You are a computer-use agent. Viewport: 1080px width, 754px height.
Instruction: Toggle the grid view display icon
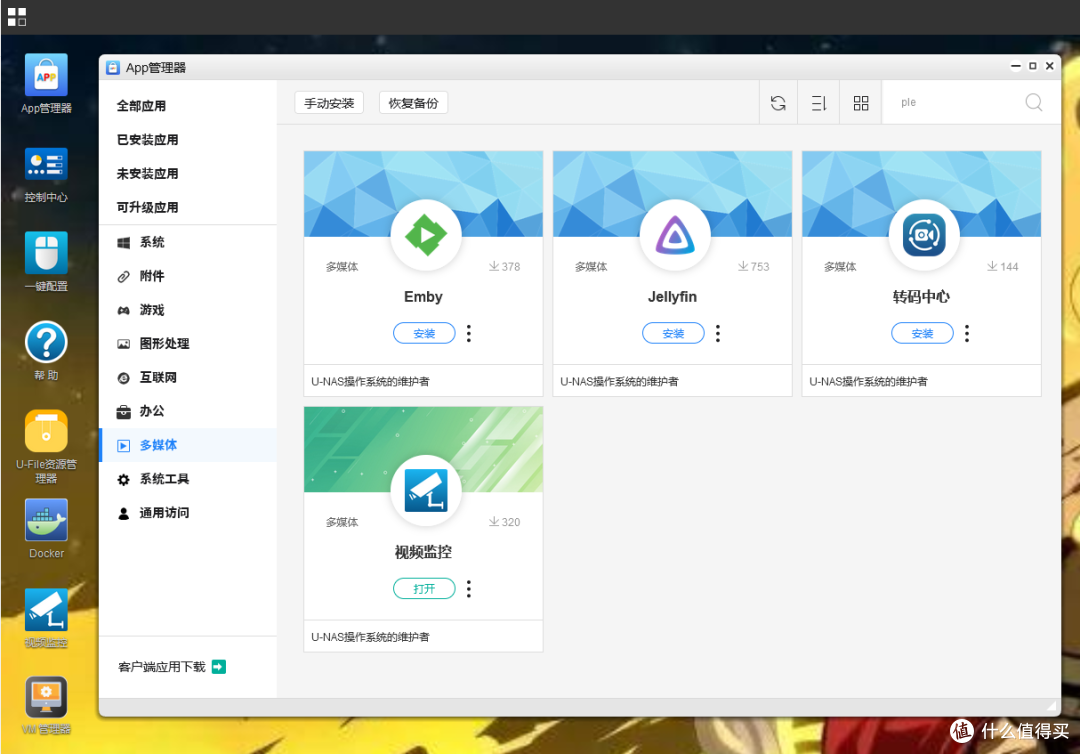tap(860, 102)
